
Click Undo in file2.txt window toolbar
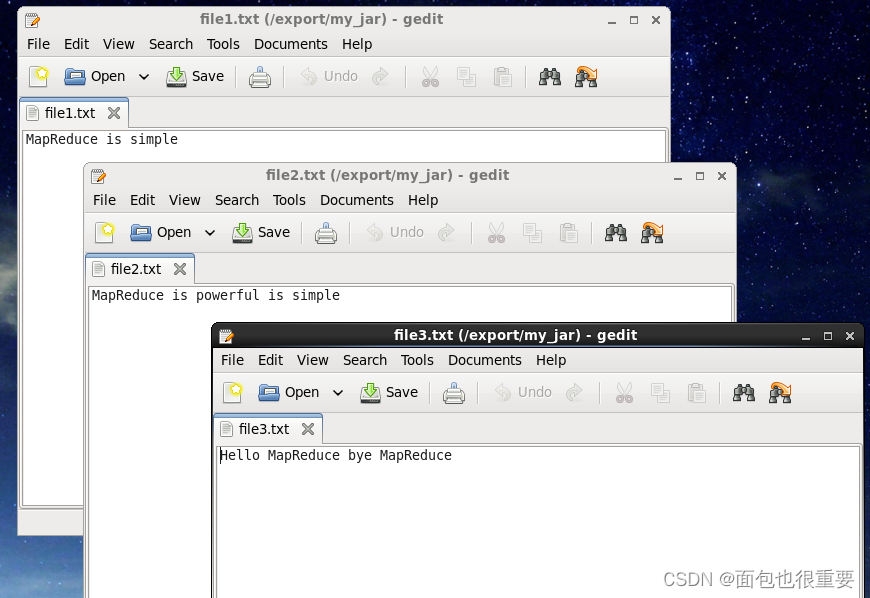point(395,232)
